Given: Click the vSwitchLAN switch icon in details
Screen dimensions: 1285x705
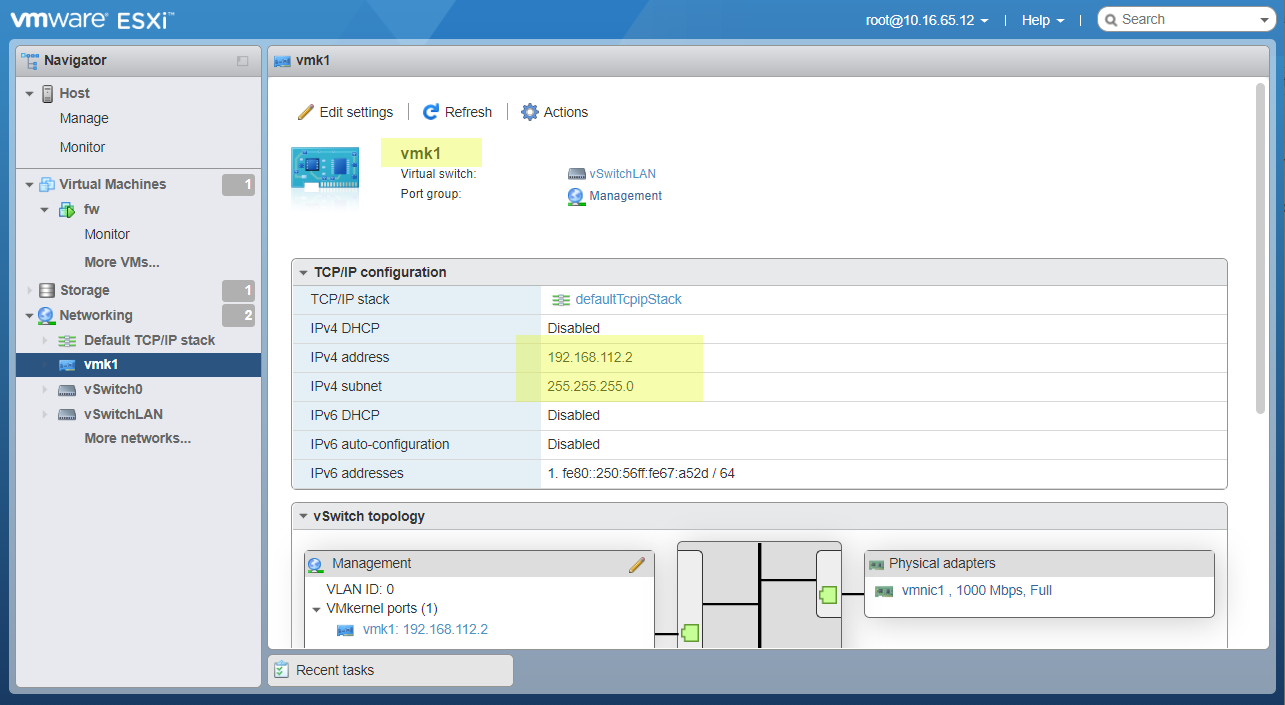Looking at the screenshot, I should point(576,174).
